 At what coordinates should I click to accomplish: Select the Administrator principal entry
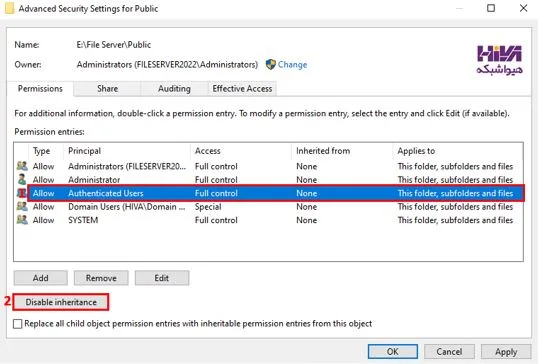tap(269, 180)
